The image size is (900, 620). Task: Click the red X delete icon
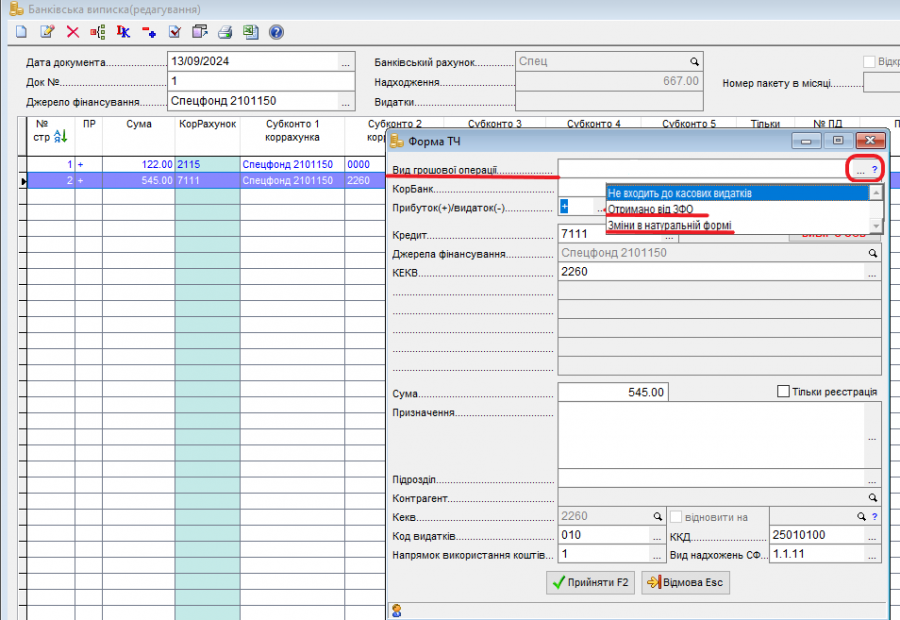pos(72,32)
